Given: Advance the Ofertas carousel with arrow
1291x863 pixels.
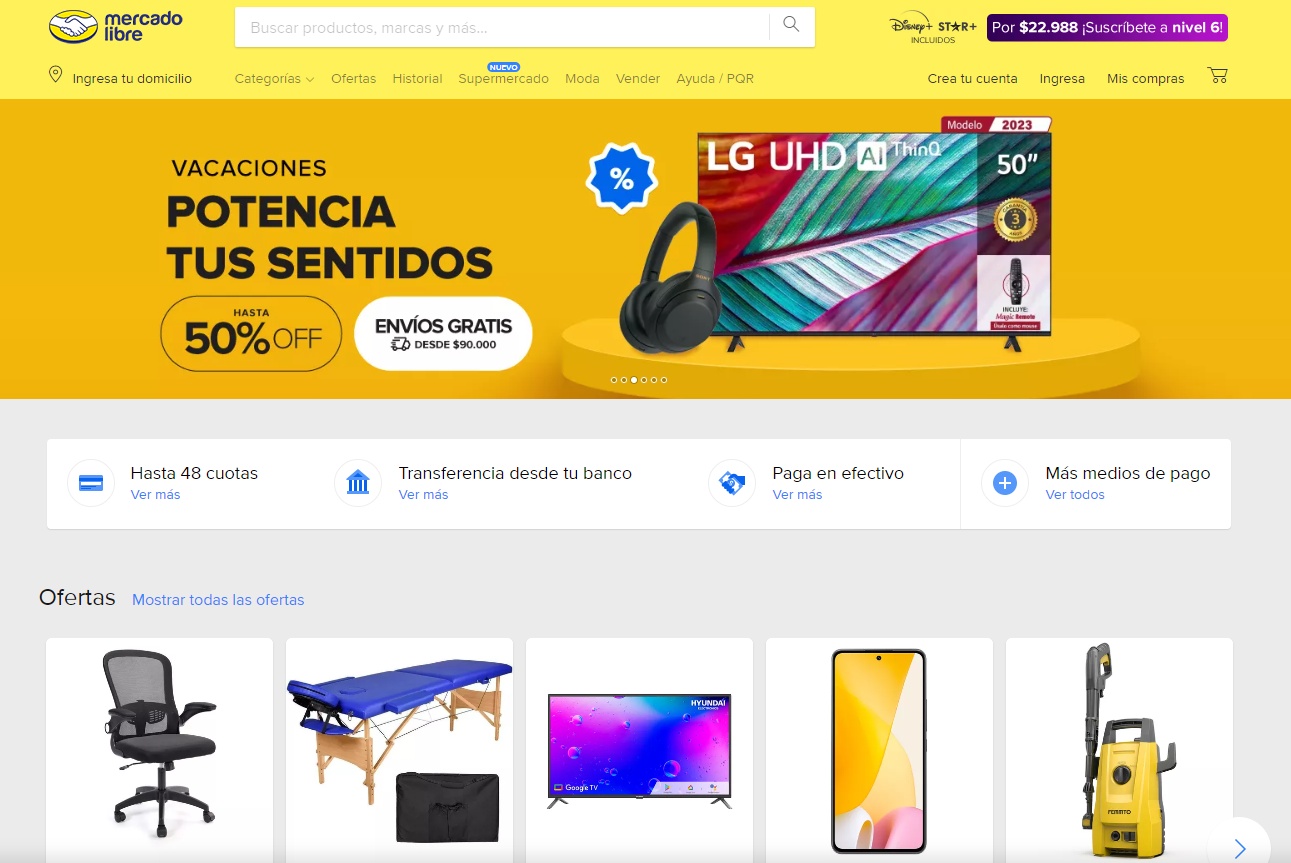Looking at the screenshot, I should [1239, 849].
